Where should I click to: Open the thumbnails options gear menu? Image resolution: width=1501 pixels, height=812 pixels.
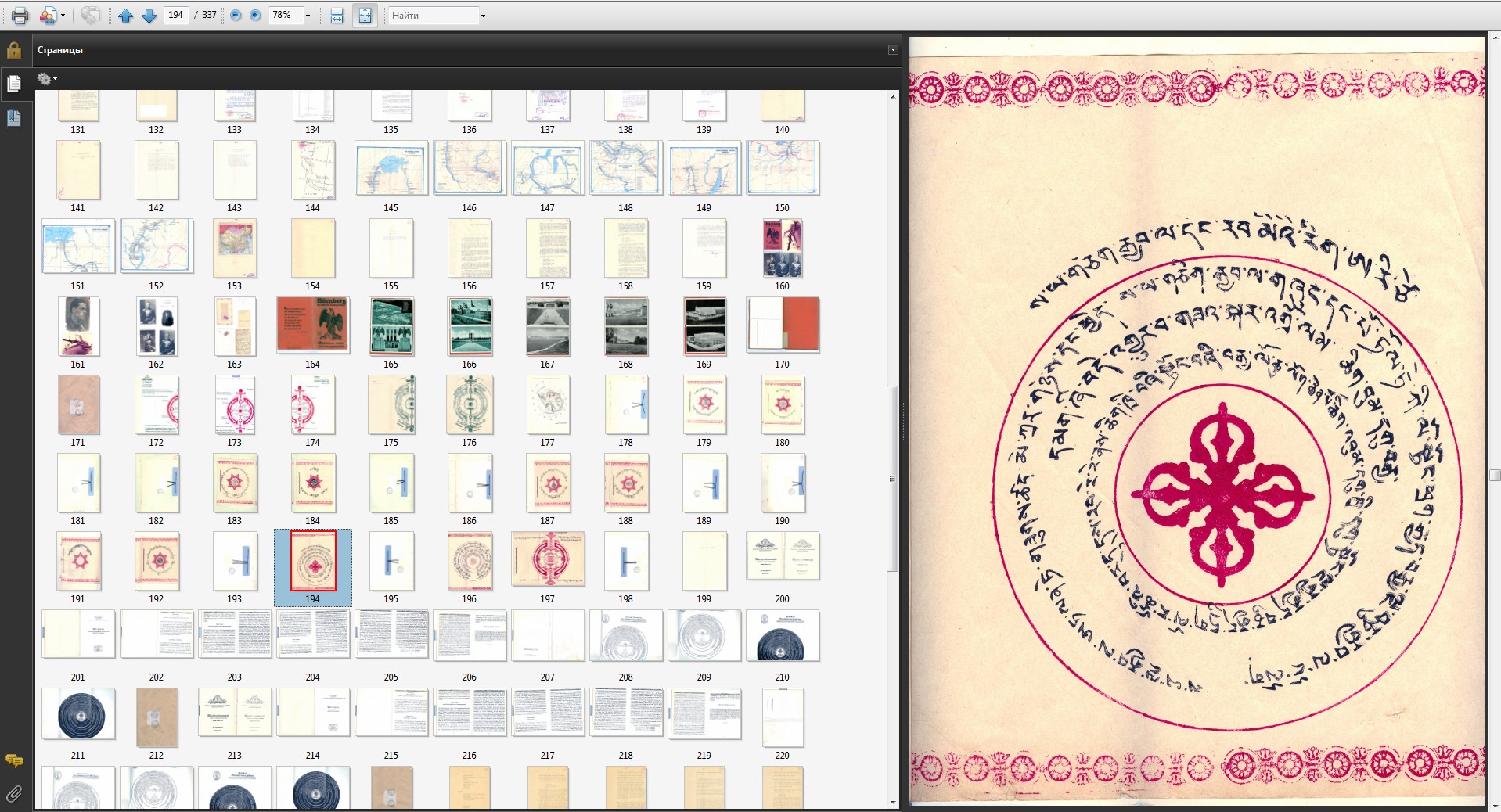(x=47, y=78)
